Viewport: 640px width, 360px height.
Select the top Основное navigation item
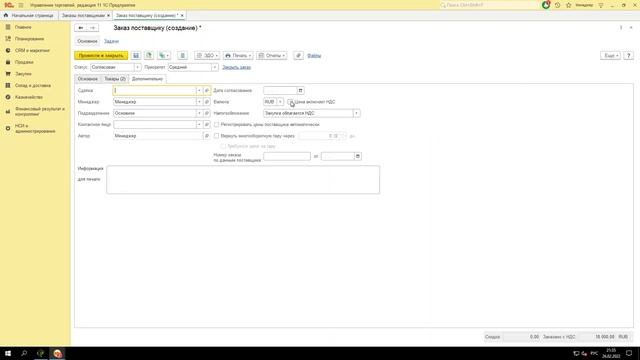pos(87,41)
